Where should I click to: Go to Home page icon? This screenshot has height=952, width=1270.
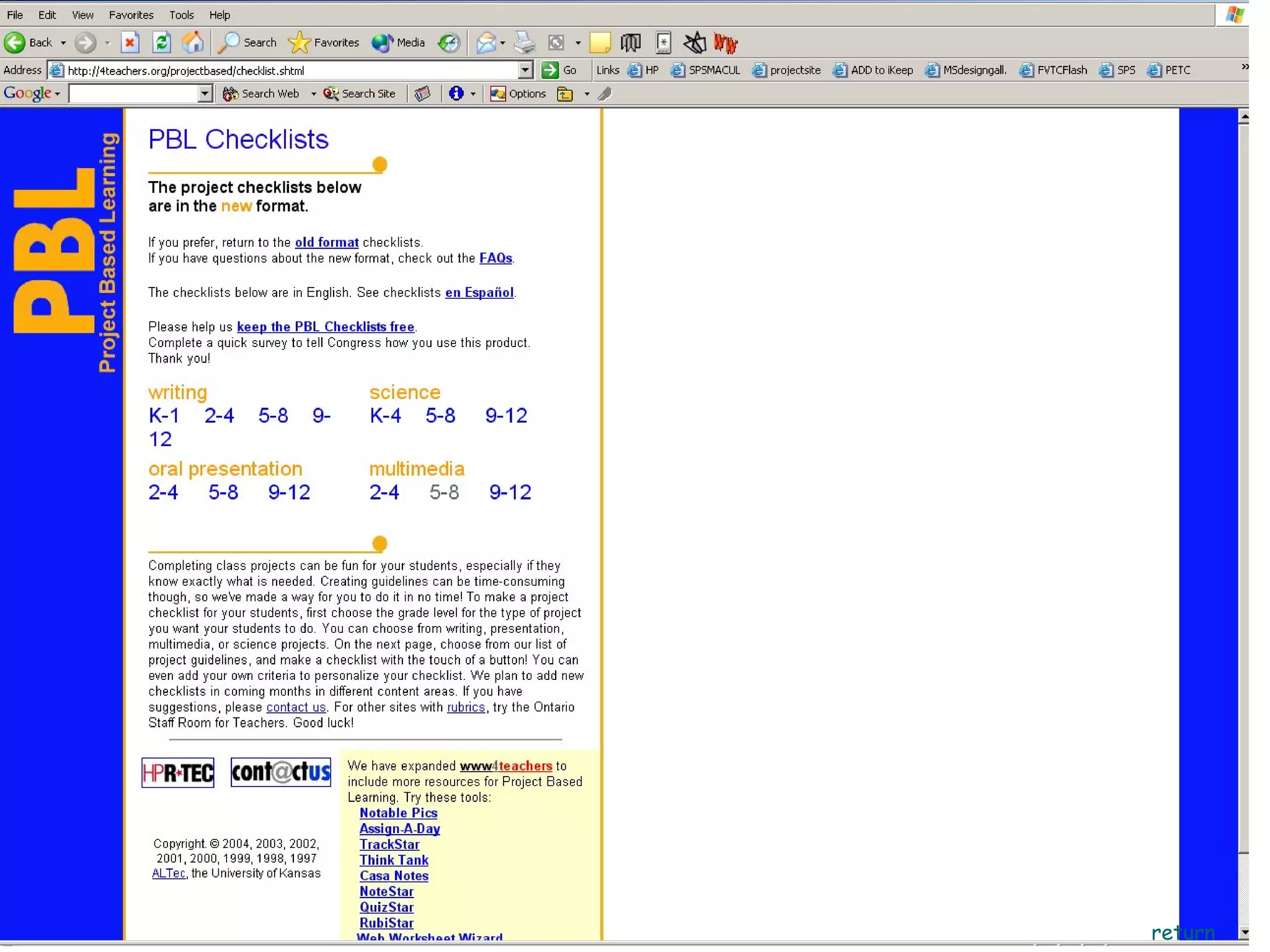(193, 42)
